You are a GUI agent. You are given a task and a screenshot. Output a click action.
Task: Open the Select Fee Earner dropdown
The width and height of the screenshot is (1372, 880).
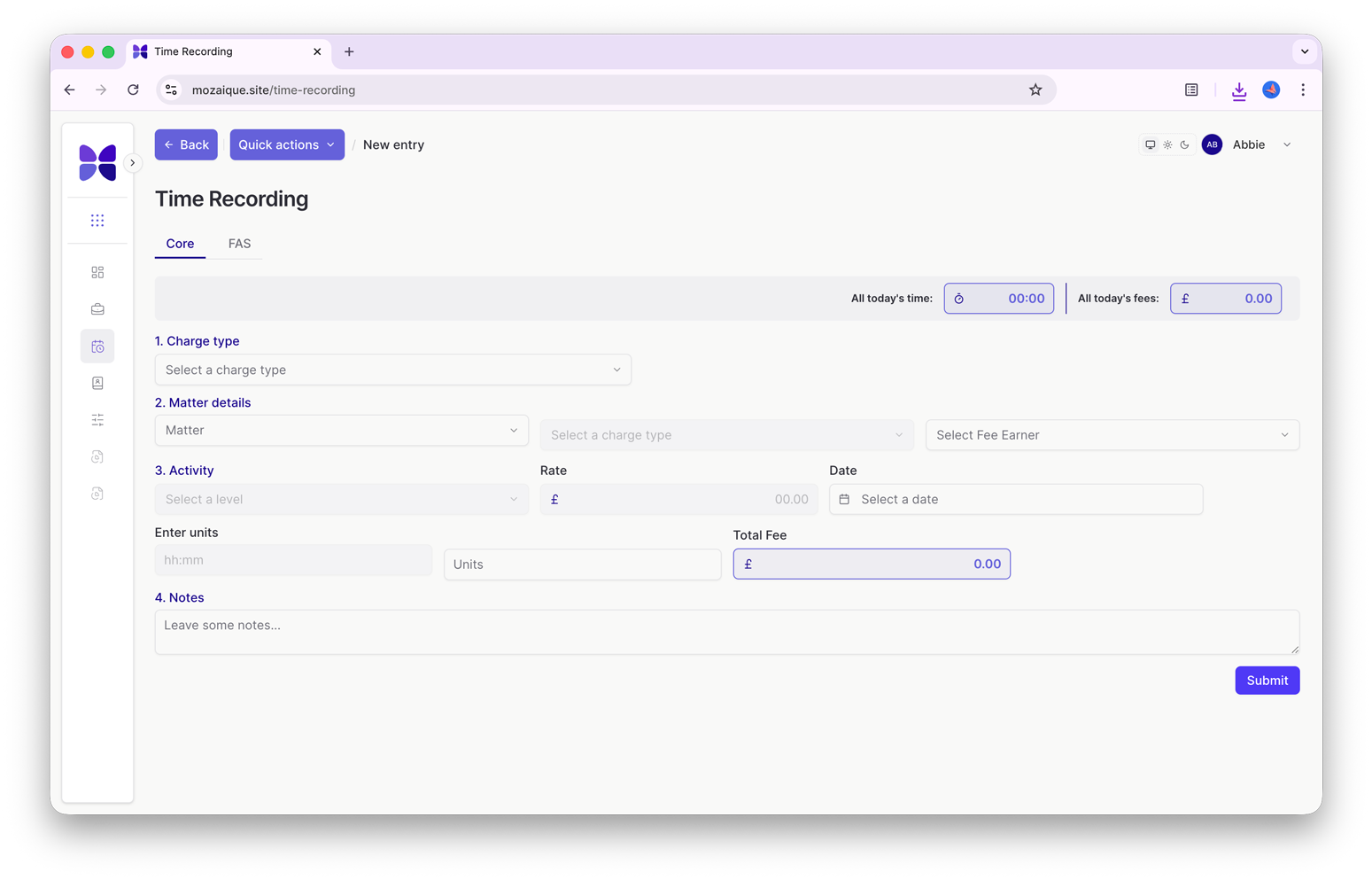[1112, 435]
